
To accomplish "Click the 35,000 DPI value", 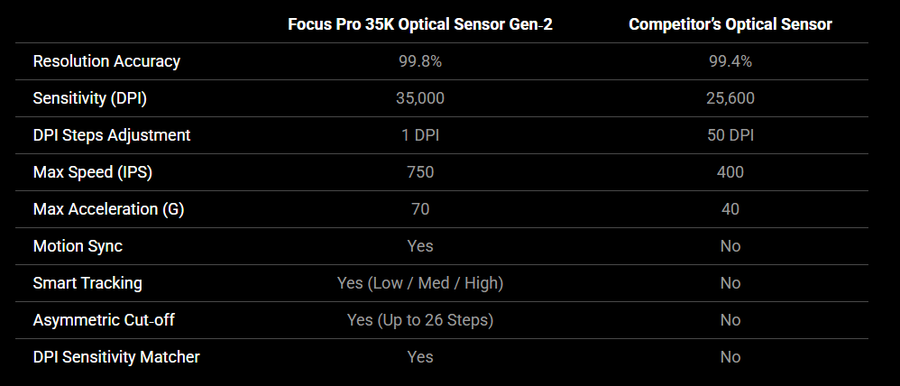I will coord(420,99).
